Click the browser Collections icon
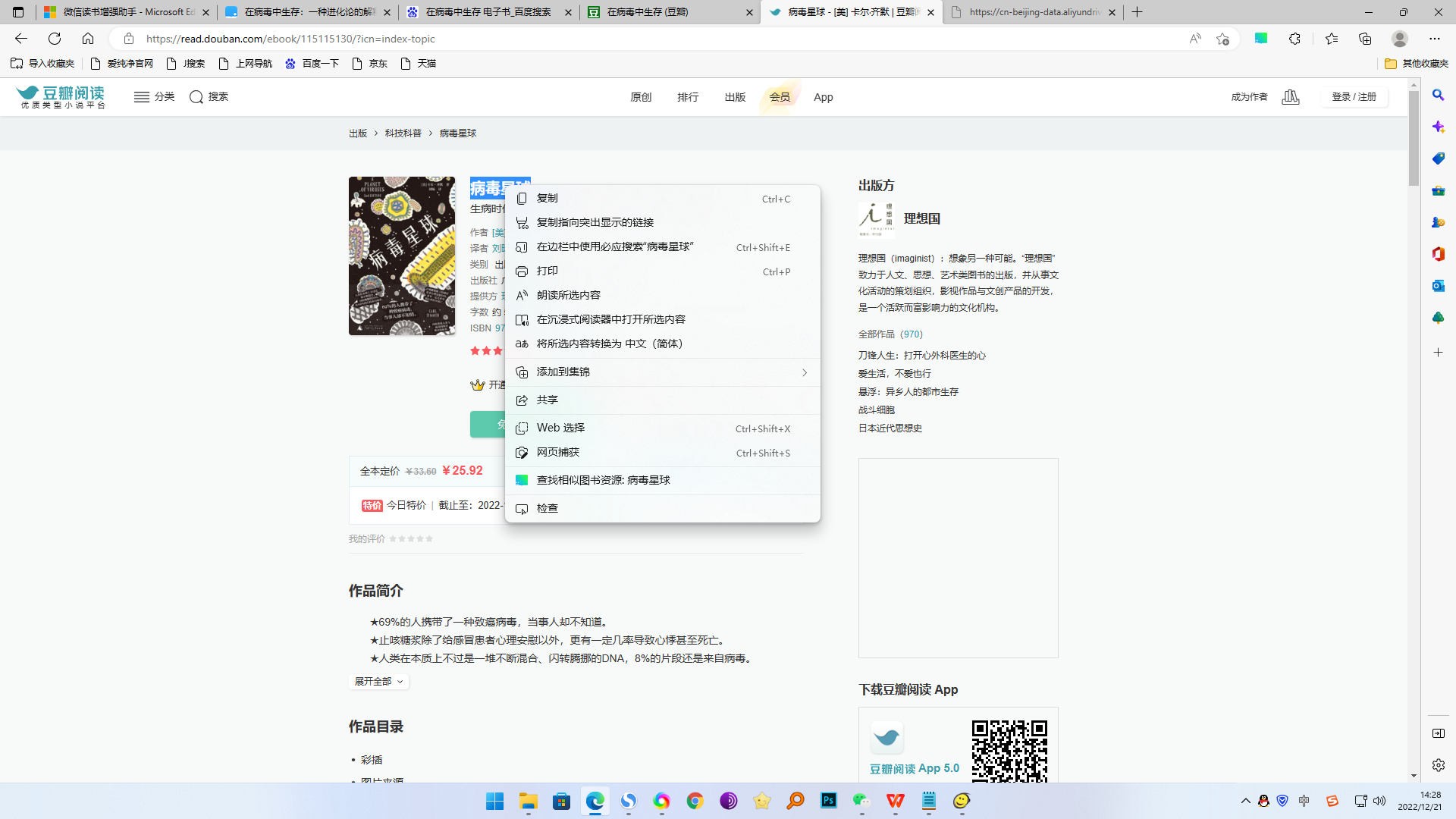The width and height of the screenshot is (1456, 819). click(x=1366, y=39)
